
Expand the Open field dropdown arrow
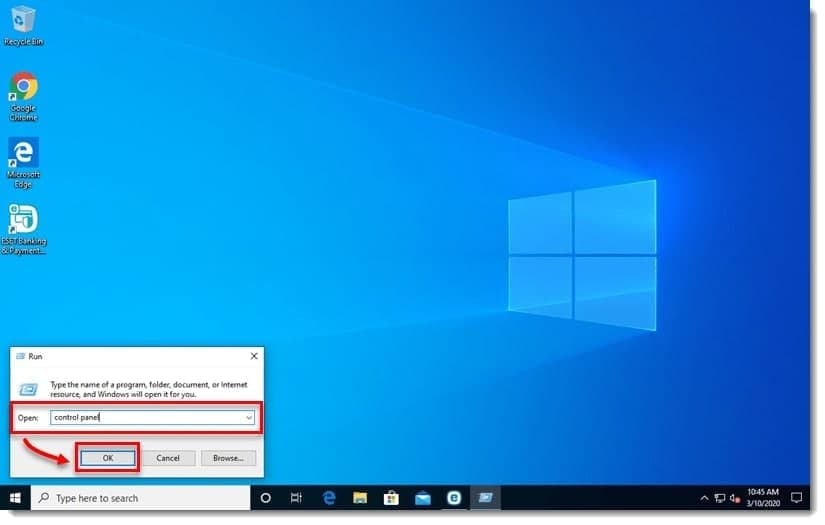[248, 417]
